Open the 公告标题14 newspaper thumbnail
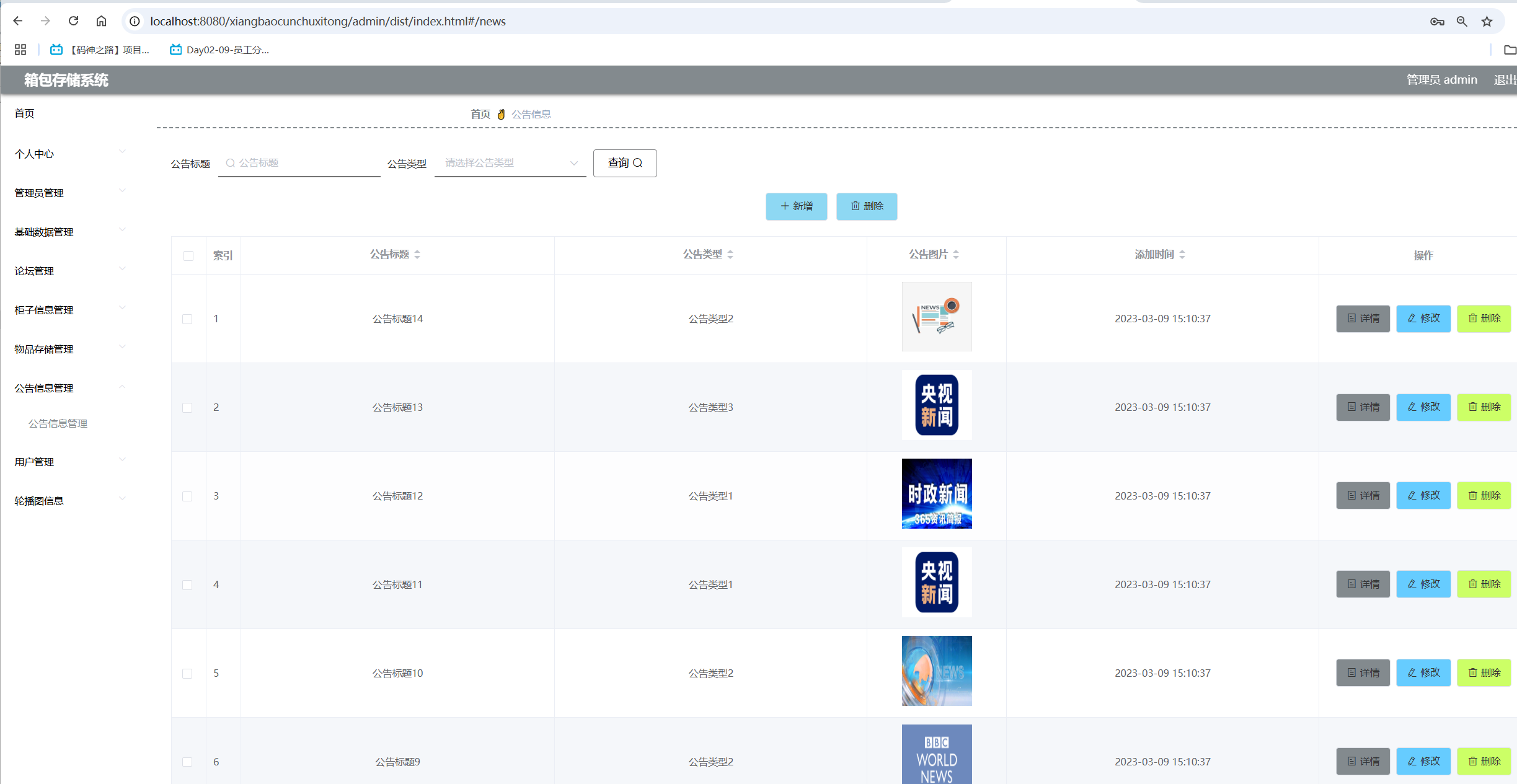1517x784 pixels. click(937, 317)
